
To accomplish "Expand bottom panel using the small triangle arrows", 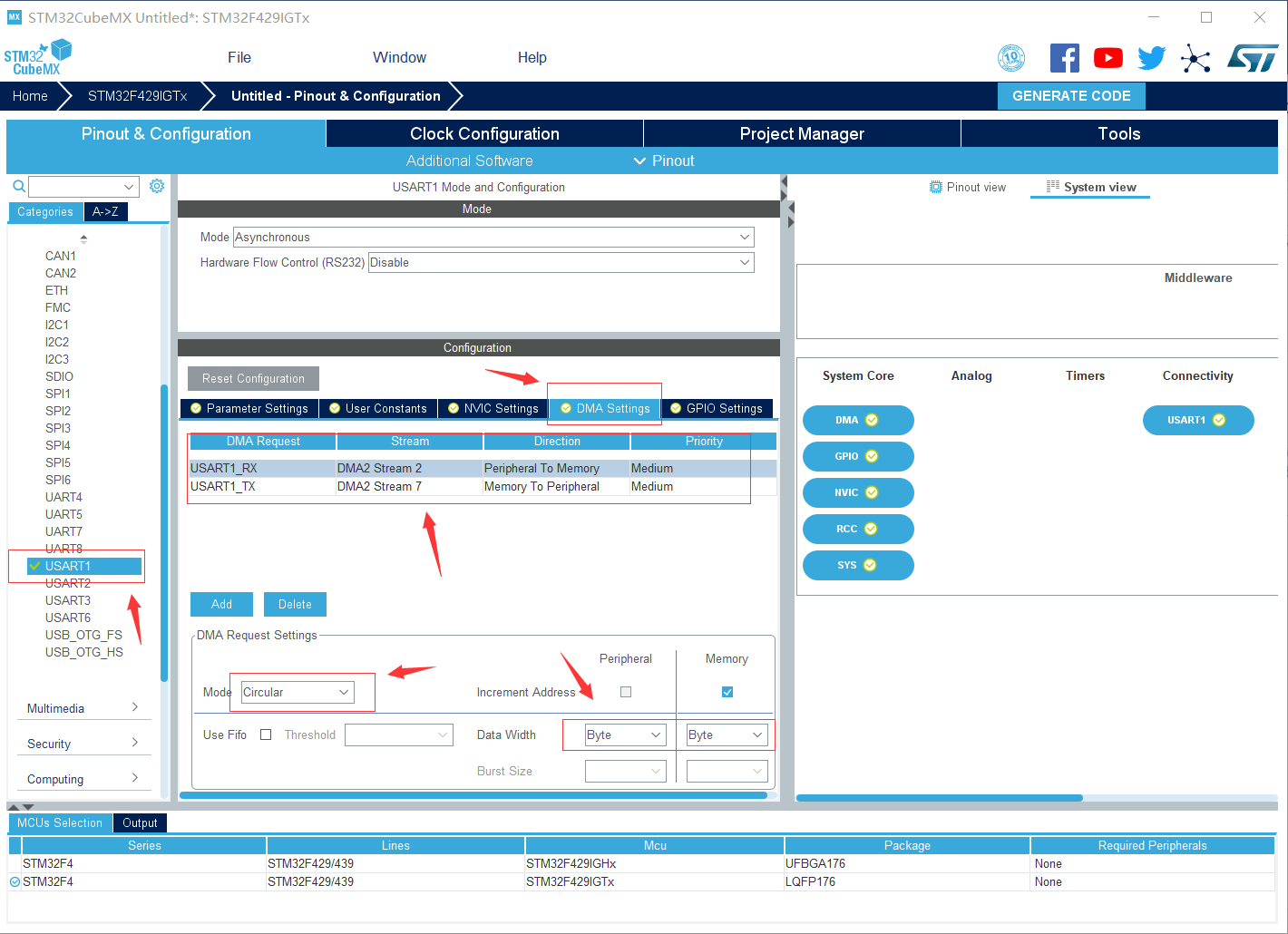I will click(x=22, y=806).
